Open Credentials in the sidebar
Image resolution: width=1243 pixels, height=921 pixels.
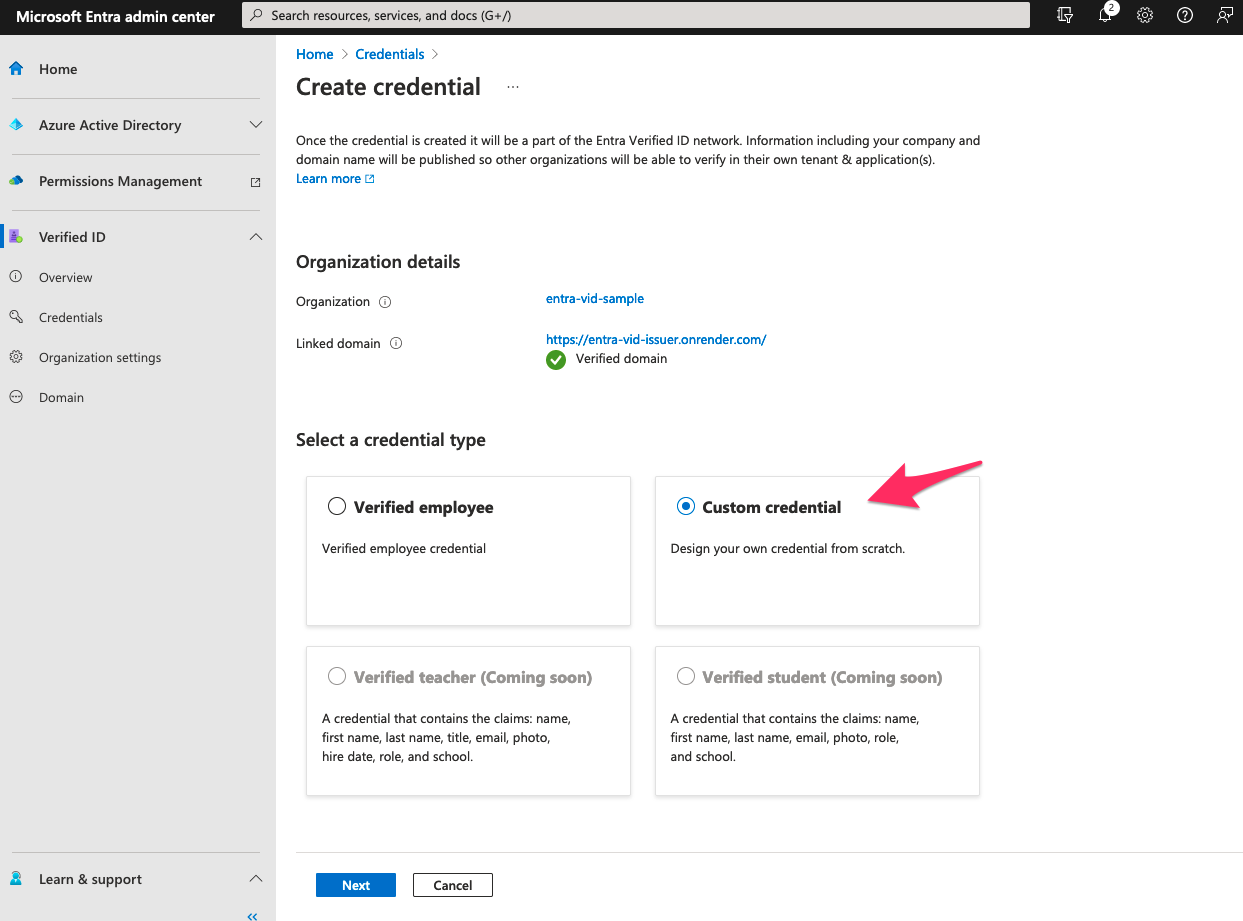tap(71, 318)
